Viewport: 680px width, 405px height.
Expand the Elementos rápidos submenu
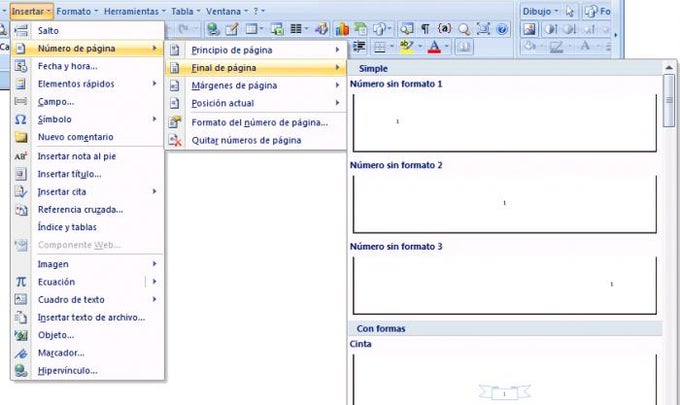tap(87, 84)
